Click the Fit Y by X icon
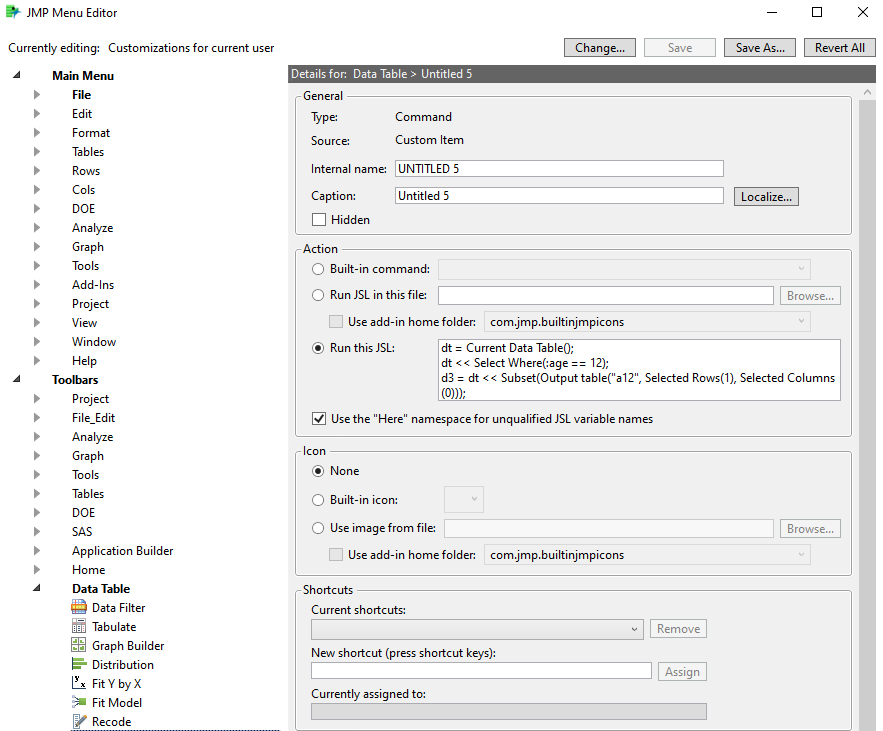Image resolution: width=883 pixels, height=731 pixels. point(79,683)
